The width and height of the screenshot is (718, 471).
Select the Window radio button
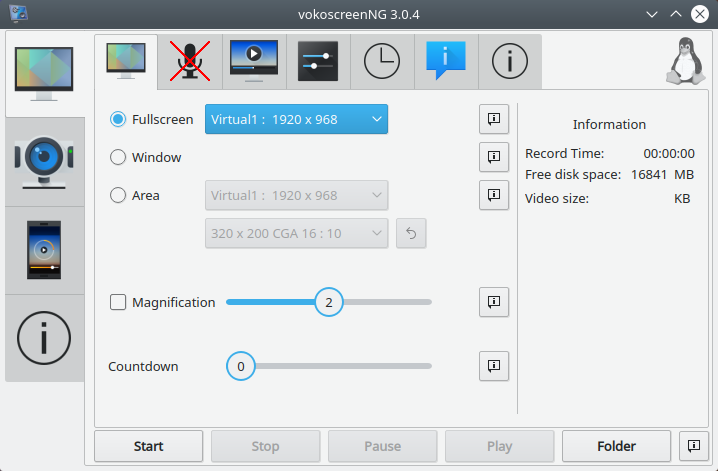(x=118, y=157)
